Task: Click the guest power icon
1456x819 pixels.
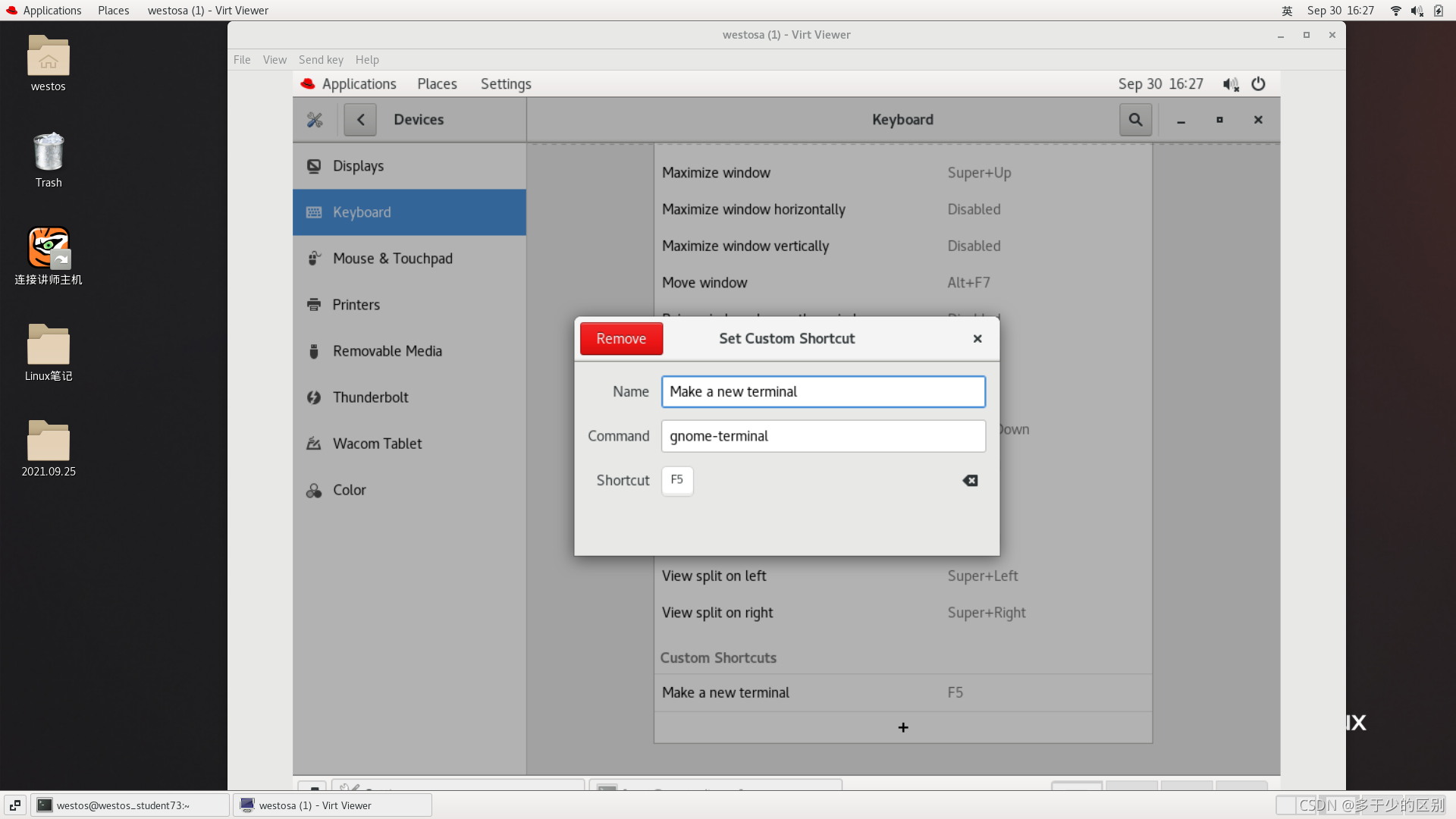Action: coord(1258,84)
